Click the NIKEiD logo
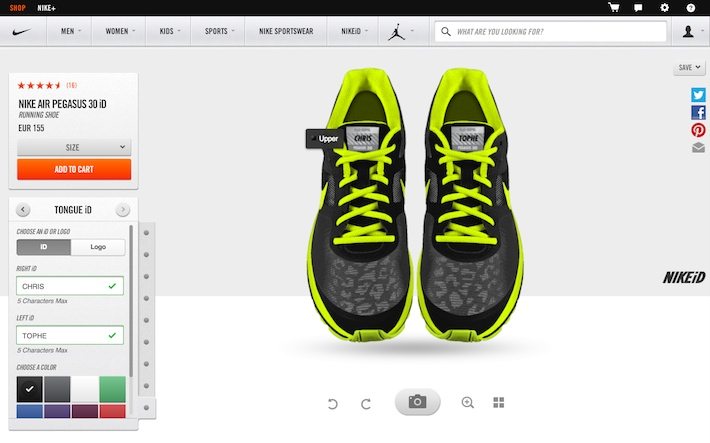This screenshot has width=710, height=443. tap(684, 277)
